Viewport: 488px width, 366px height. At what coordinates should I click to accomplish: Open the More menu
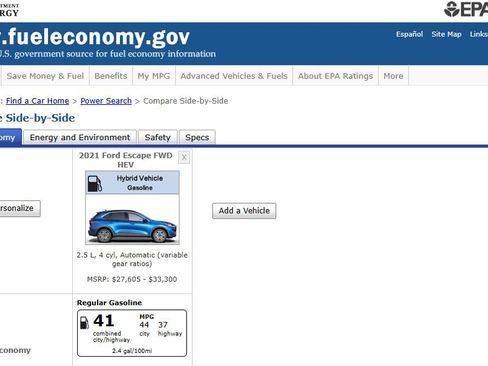point(393,76)
